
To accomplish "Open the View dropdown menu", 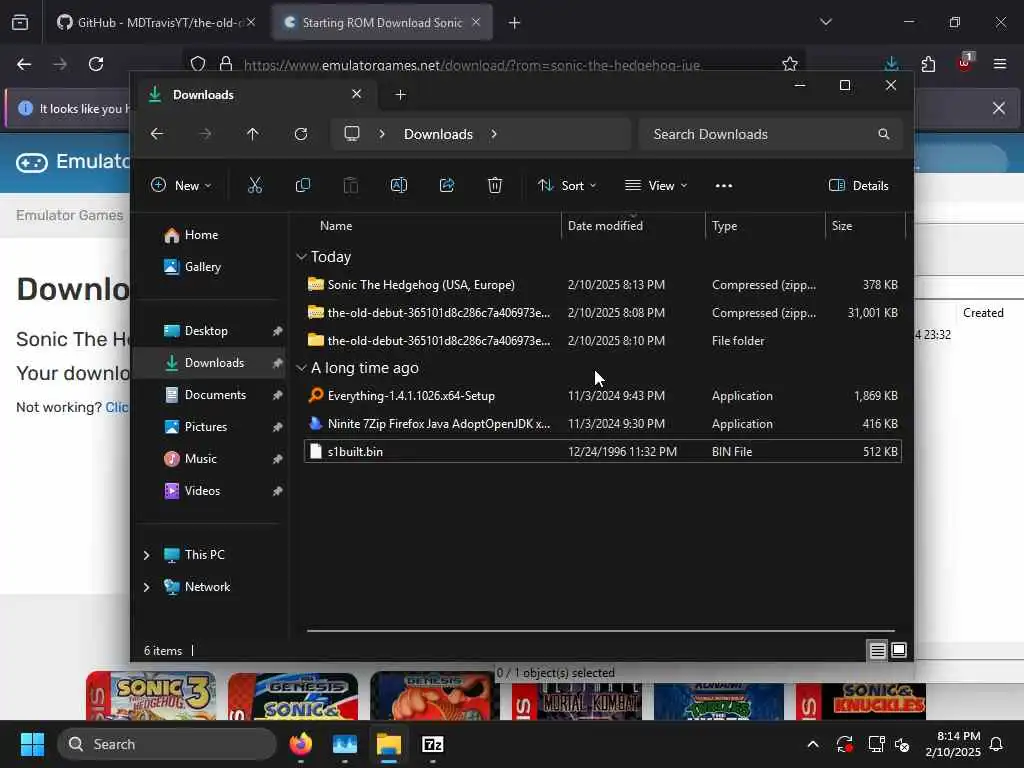I will click(656, 185).
